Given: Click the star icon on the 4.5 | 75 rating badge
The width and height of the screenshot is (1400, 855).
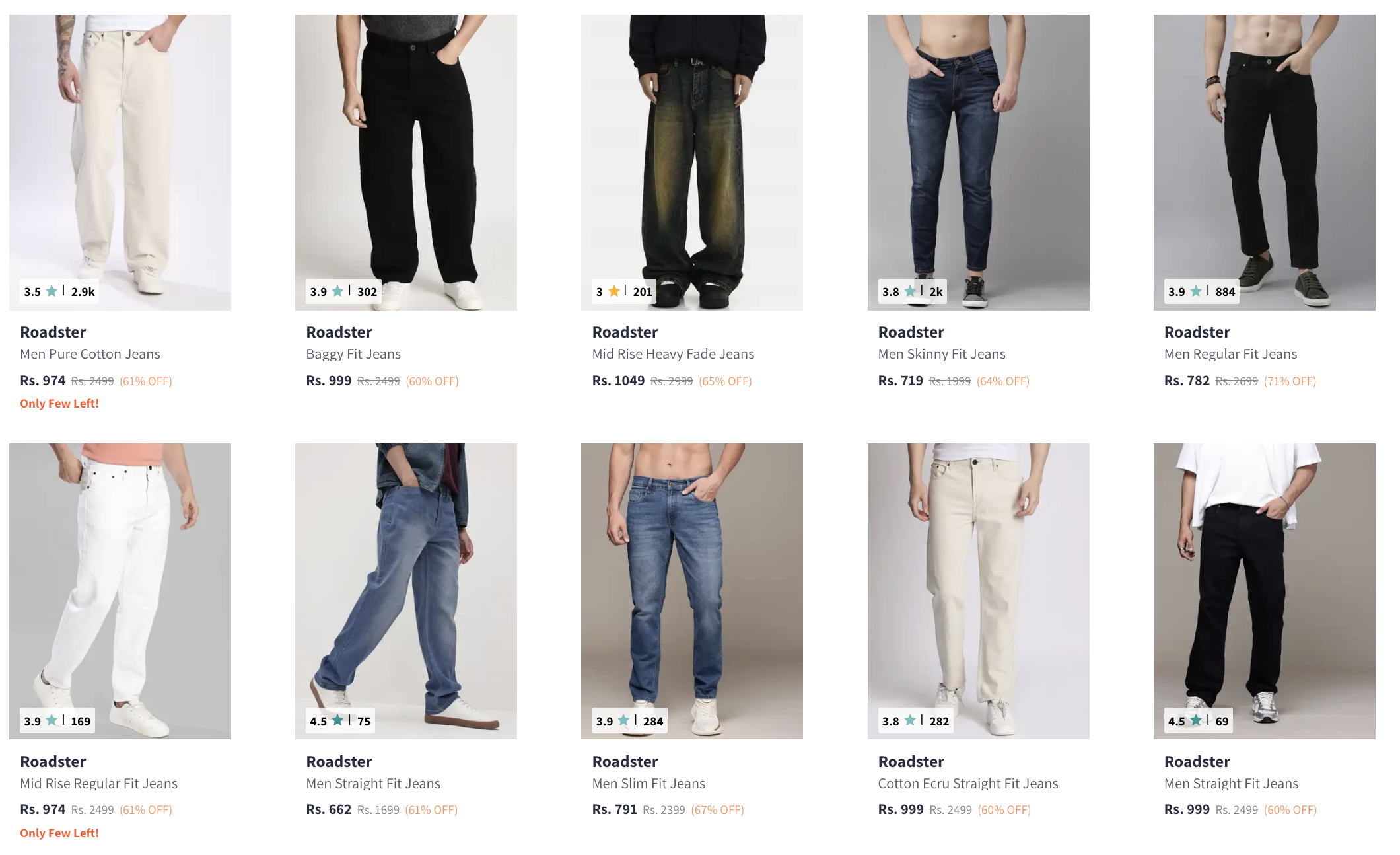Looking at the screenshot, I should 337,720.
